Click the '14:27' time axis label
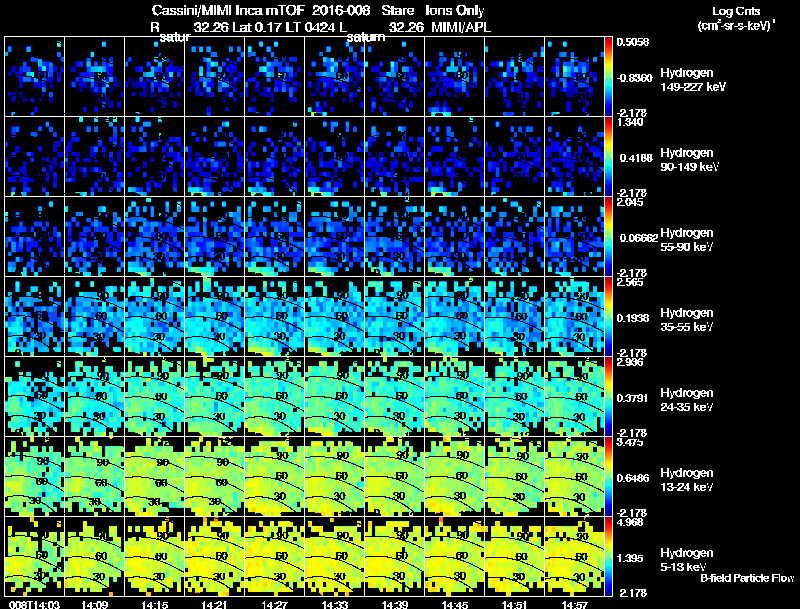 click(x=274, y=604)
